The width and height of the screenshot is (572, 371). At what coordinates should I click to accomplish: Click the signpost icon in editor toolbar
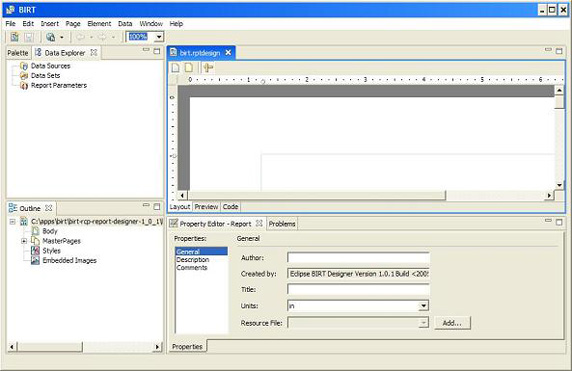(x=208, y=67)
